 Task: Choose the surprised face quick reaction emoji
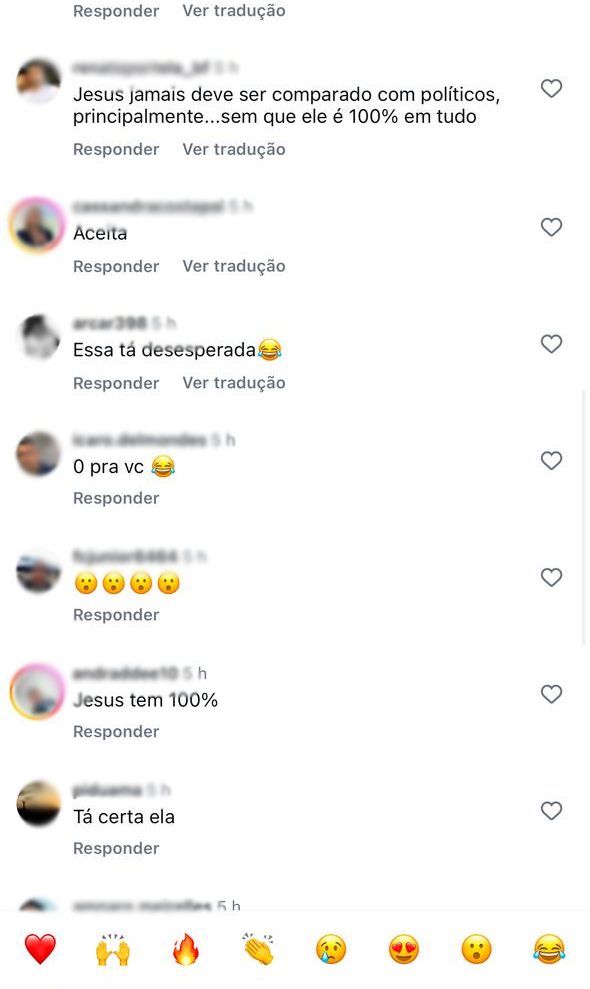(476, 949)
